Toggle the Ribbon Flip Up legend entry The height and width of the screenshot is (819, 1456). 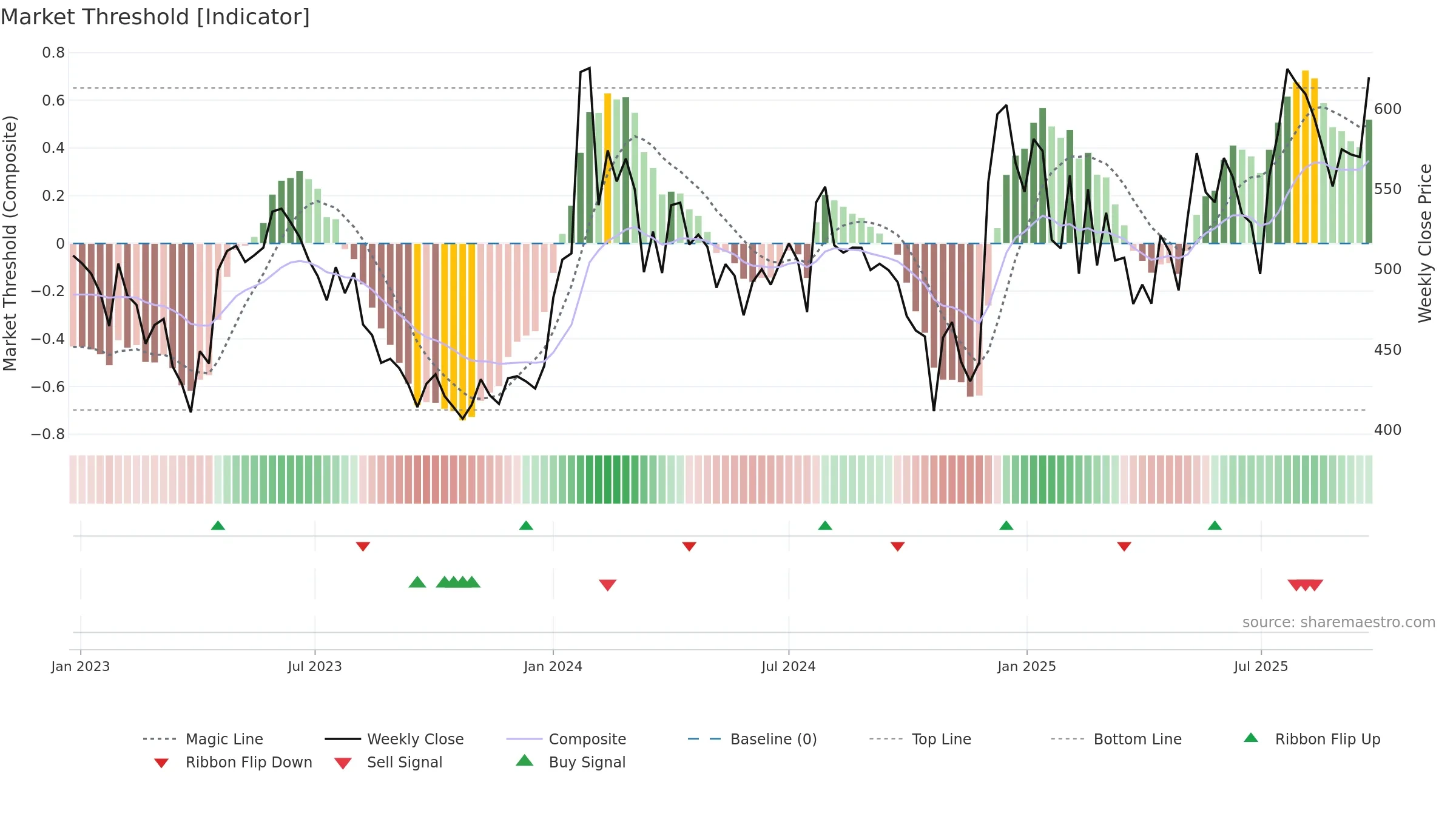pos(1312,739)
